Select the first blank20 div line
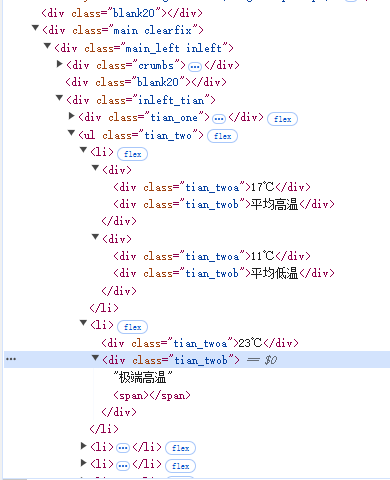Screen dimensions: 390x480 pyautogui.click(x=122, y=13)
